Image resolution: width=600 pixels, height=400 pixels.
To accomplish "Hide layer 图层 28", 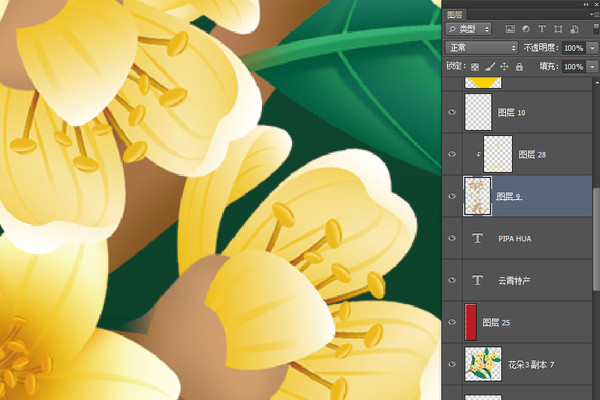I will coord(452,154).
